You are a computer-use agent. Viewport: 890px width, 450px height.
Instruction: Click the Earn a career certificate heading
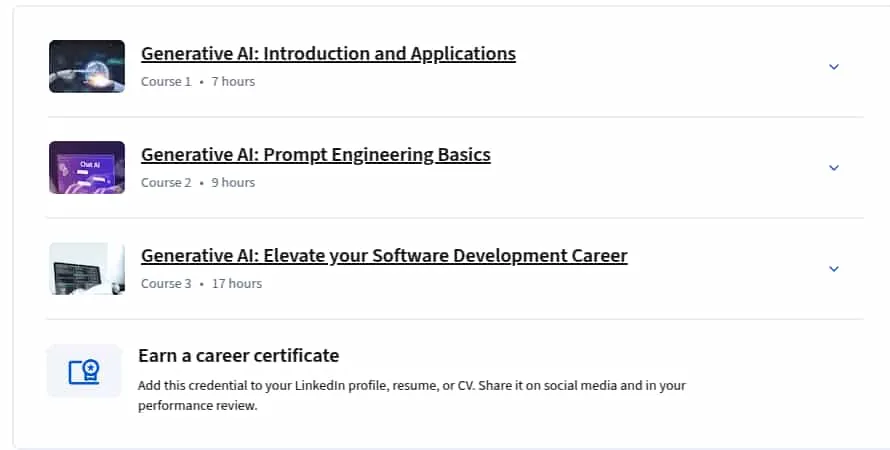click(238, 355)
